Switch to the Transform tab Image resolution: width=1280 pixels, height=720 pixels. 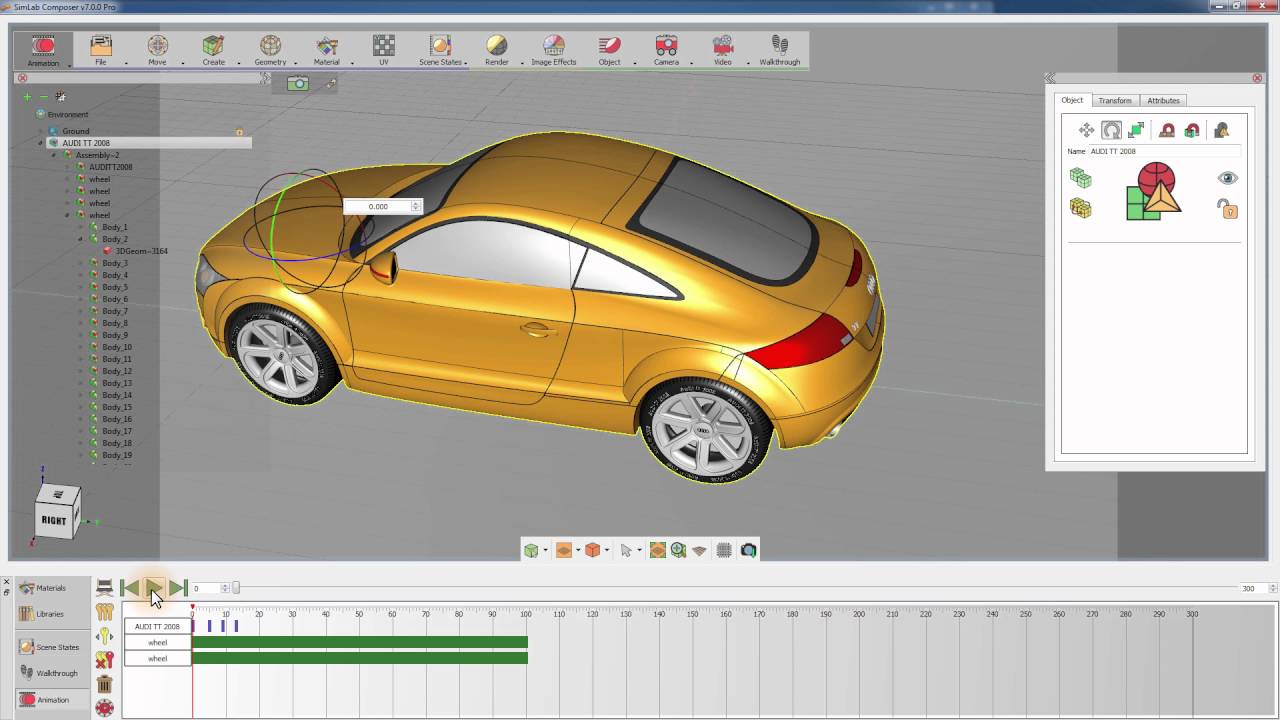(x=1114, y=100)
